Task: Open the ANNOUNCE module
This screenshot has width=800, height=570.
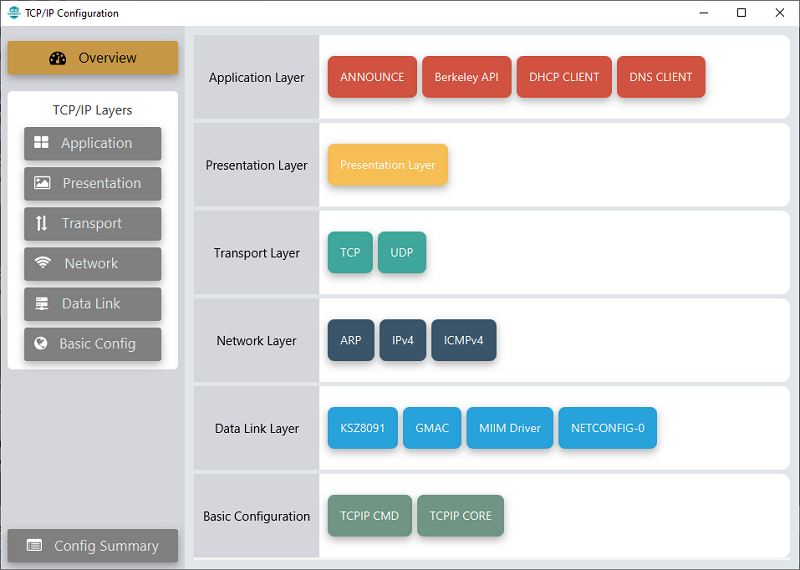Action: [x=372, y=77]
